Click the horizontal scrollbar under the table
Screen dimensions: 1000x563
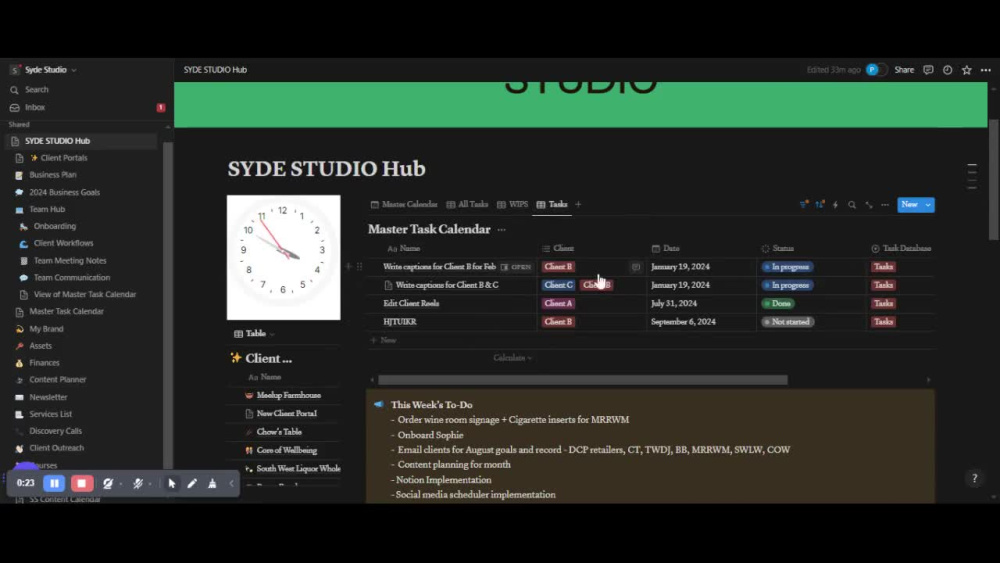tap(583, 380)
